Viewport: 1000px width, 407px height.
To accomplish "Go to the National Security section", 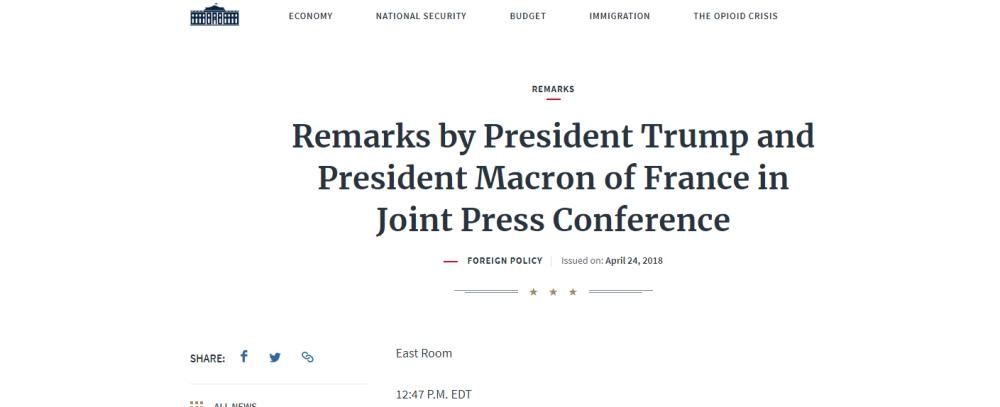I will pyautogui.click(x=421, y=16).
